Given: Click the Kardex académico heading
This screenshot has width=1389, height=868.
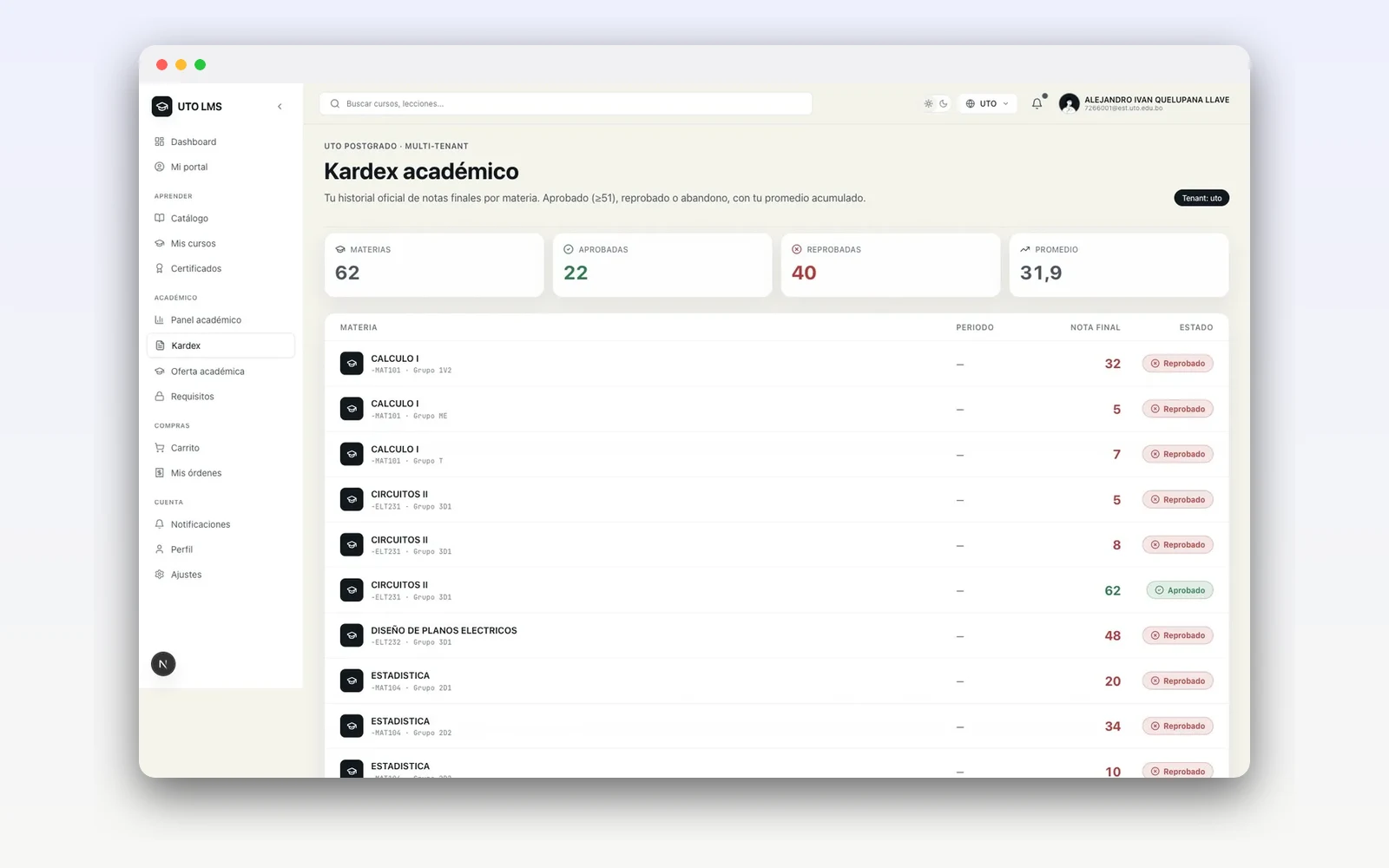Looking at the screenshot, I should coord(421,171).
